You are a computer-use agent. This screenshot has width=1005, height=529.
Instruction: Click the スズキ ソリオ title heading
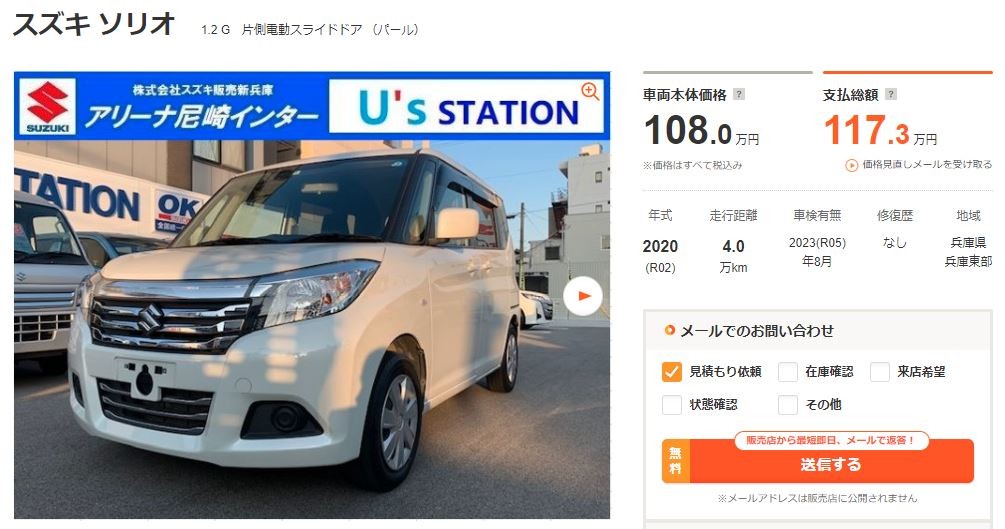click(94, 26)
